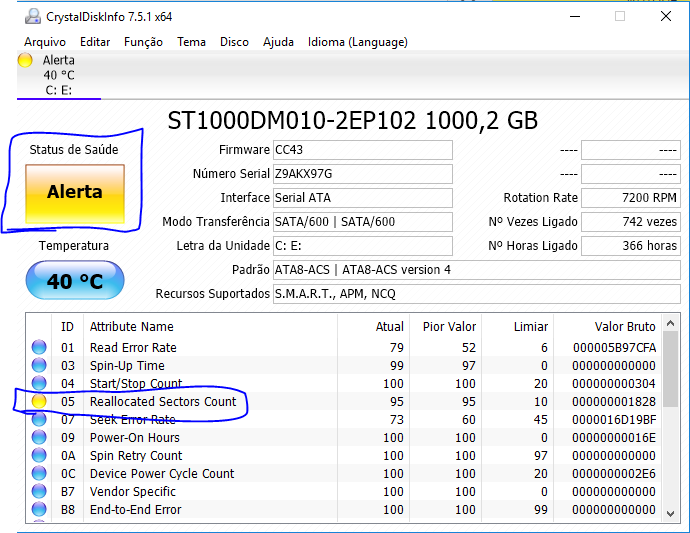Open the Idioma (Language) menu
Image resolution: width=690 pixels, height=533 pixels.
pyautogui.click(x=358, y=42)
